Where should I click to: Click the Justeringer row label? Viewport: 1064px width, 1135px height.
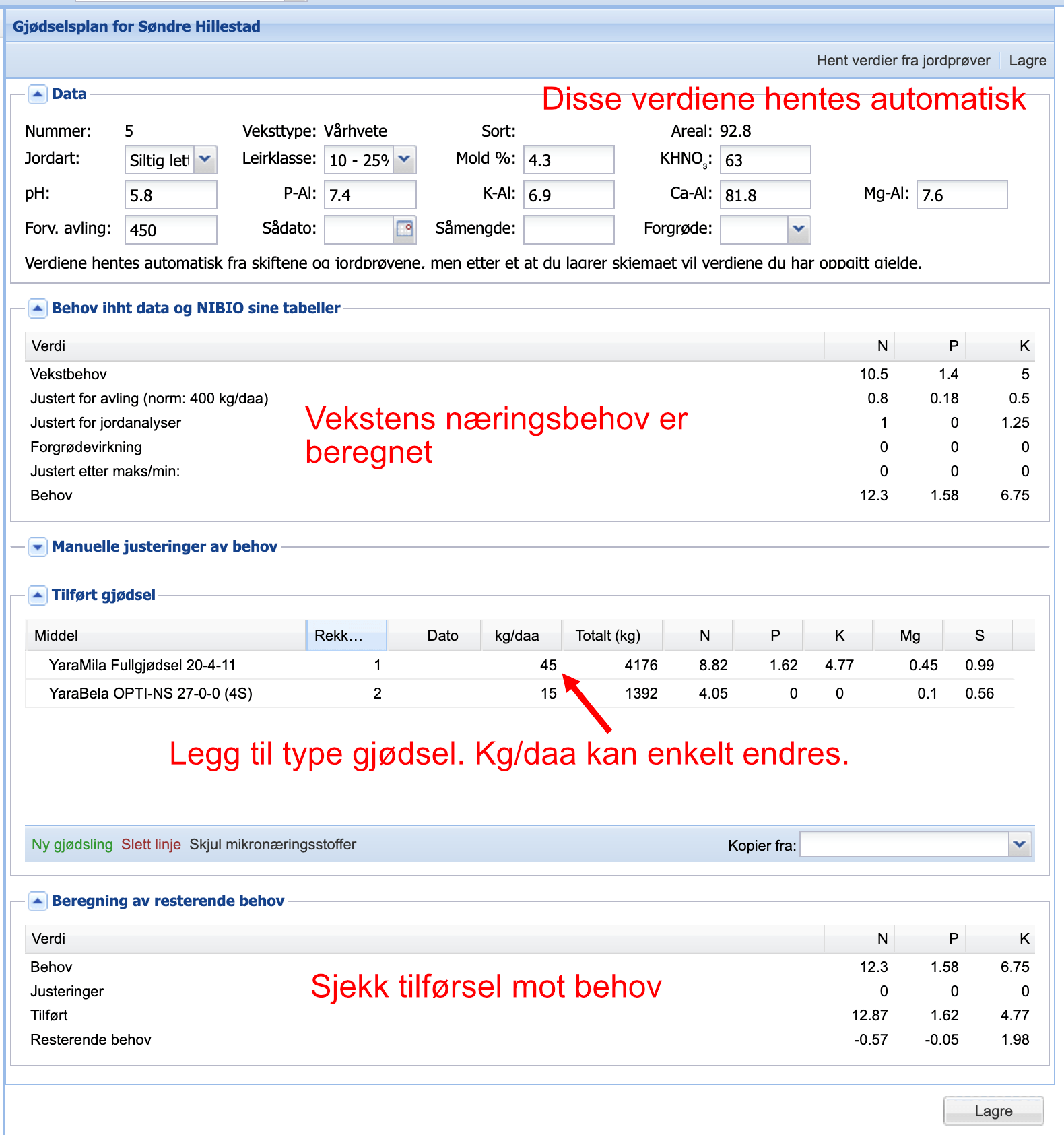click(67, 992)
